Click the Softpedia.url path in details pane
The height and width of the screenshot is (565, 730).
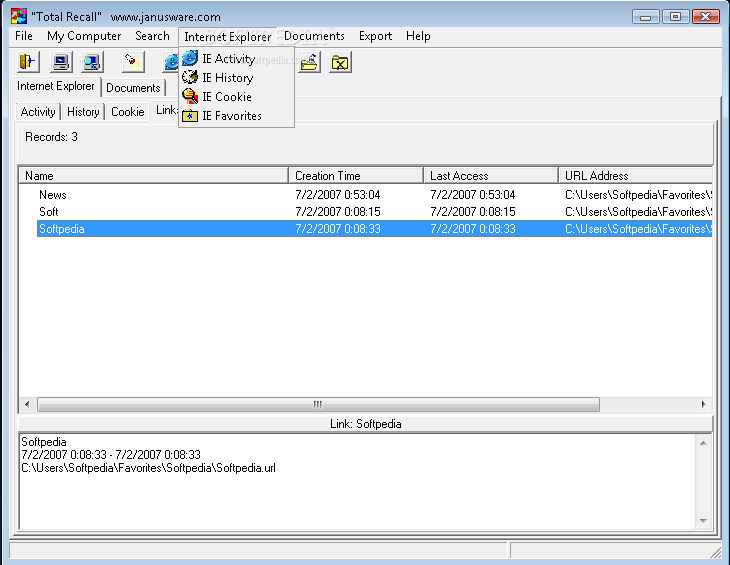[149, 468]
